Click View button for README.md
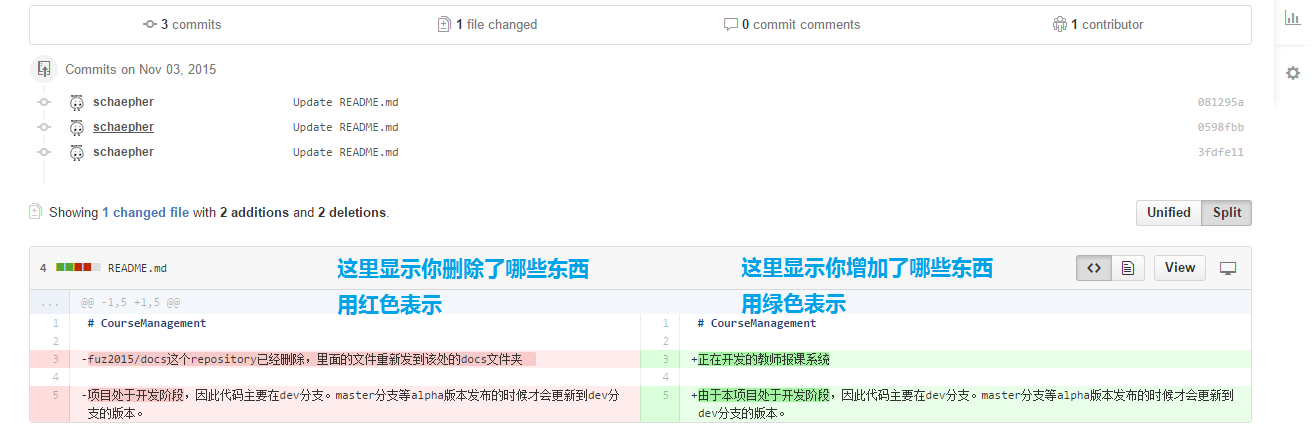The height and width of the screenshot is (434, 1313). [1180, 268]
